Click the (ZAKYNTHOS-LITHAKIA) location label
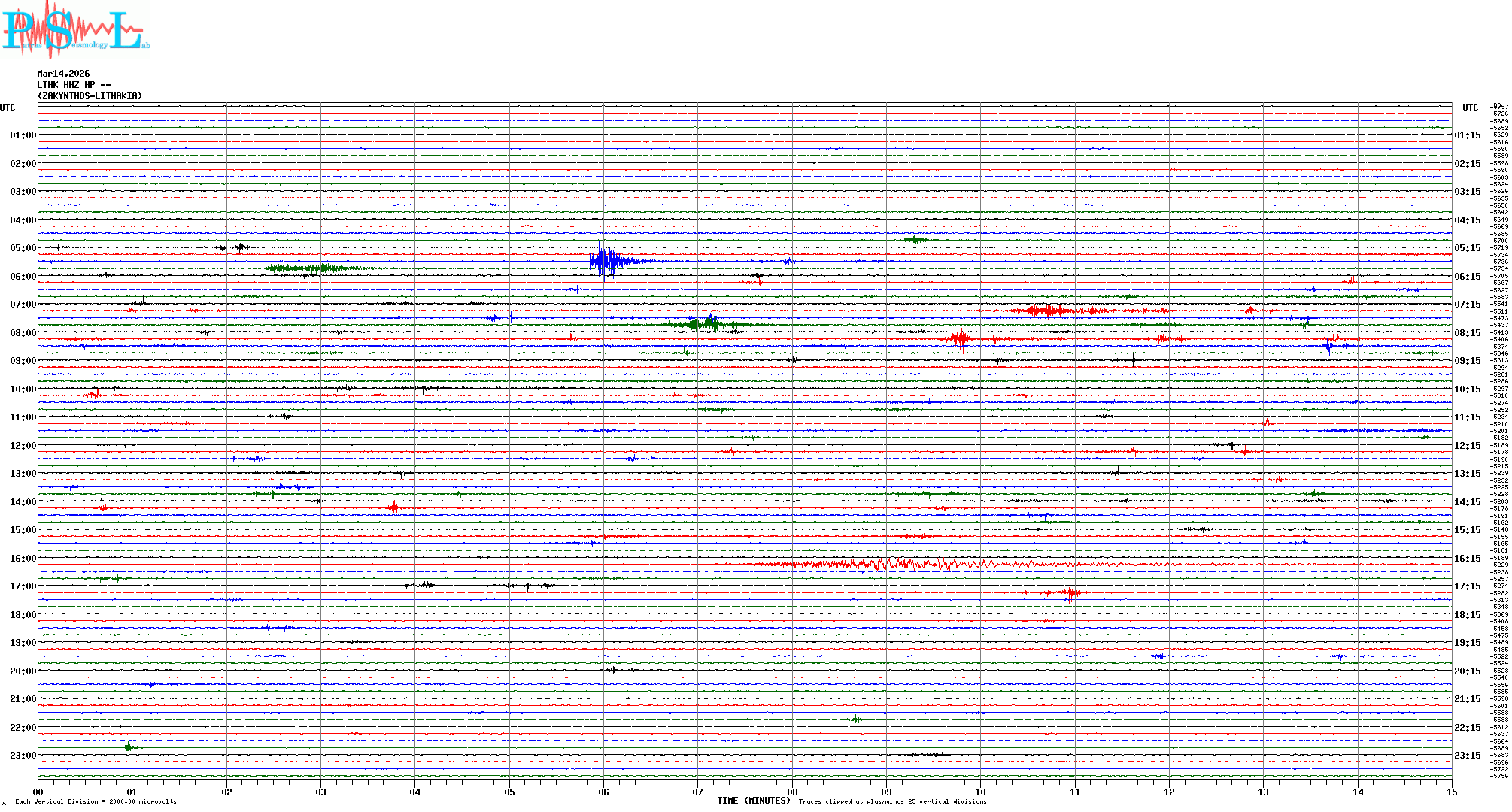This screenshot has width=1512, height=812. 90,96
